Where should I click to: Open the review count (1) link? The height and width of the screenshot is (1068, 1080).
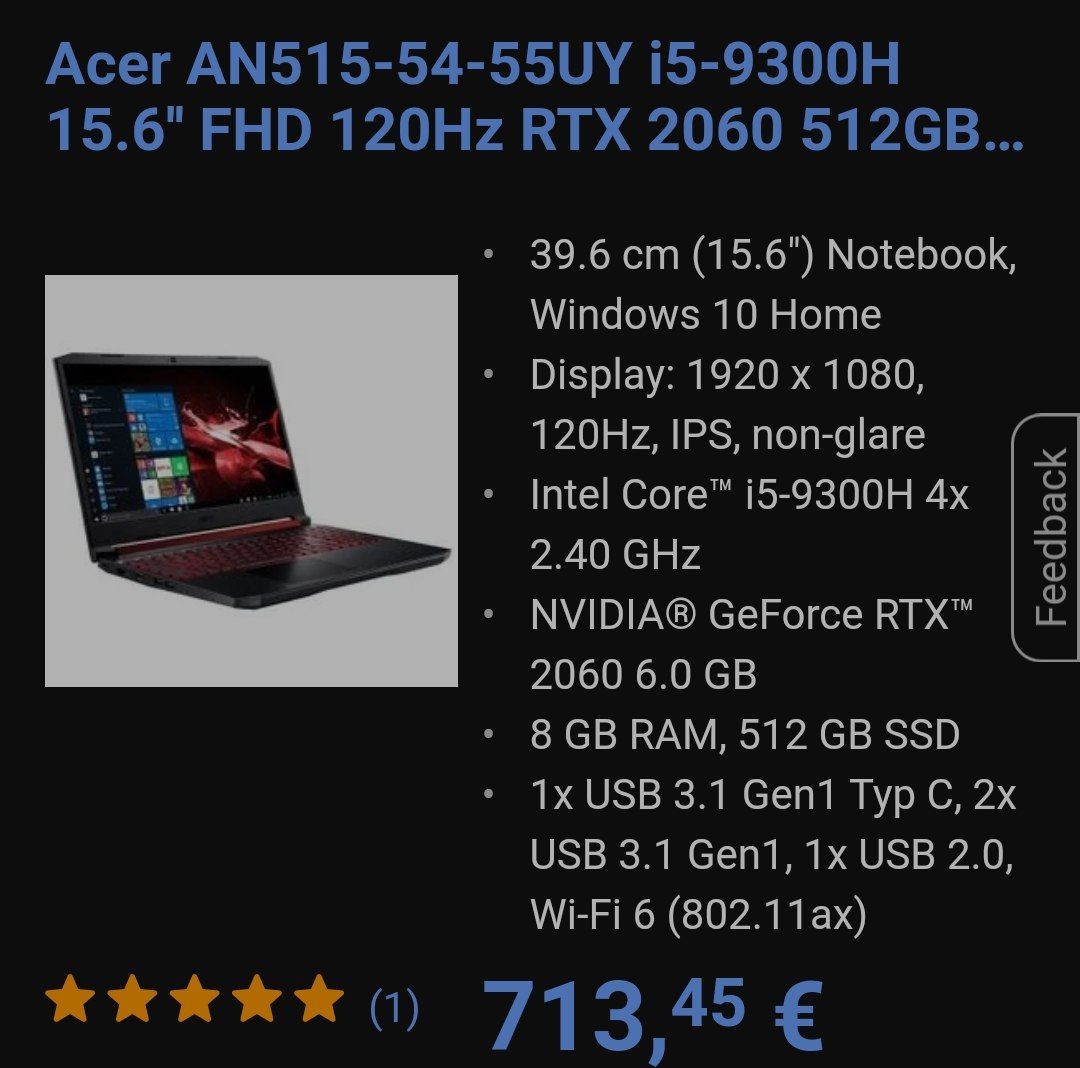[x=394, y=1009]
